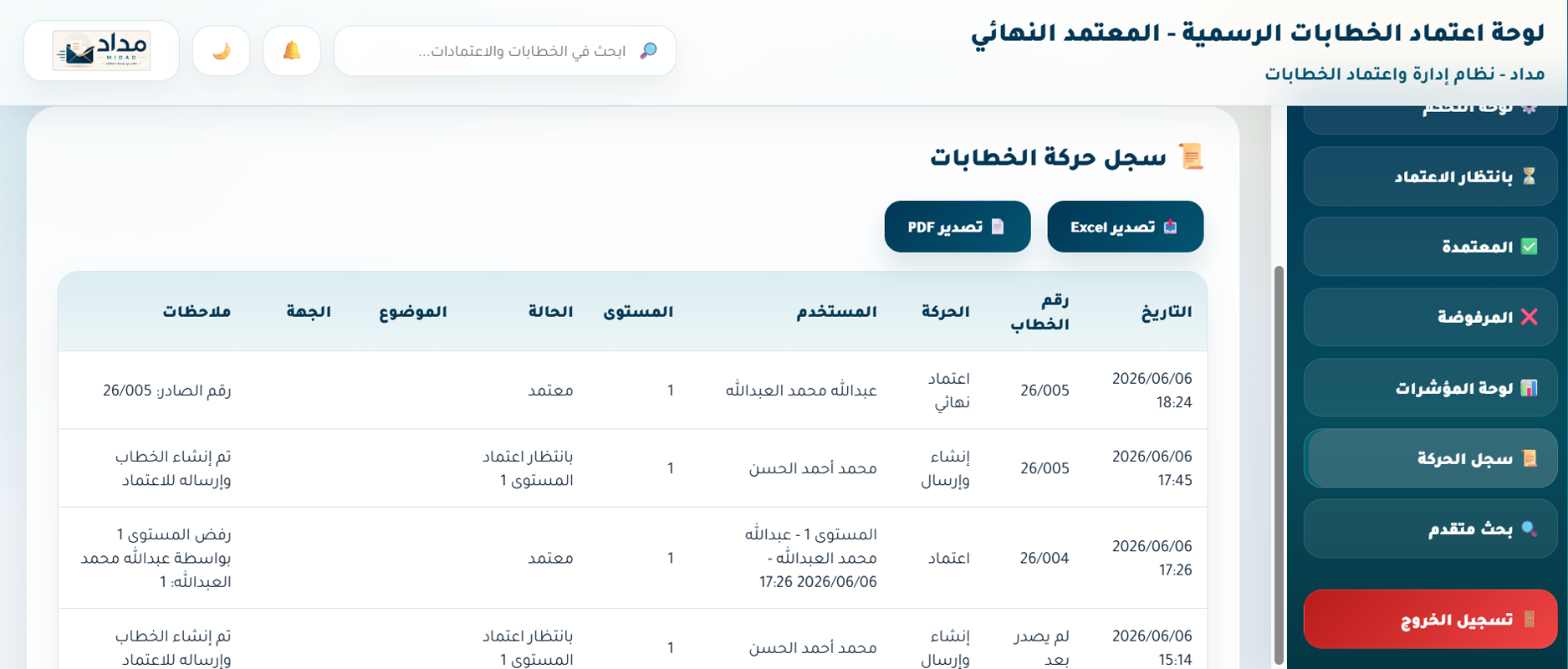Click green checkmark icon beside المعتمدة
Viewport: 1568px width, 669px height.
(x=1529, y=247)
